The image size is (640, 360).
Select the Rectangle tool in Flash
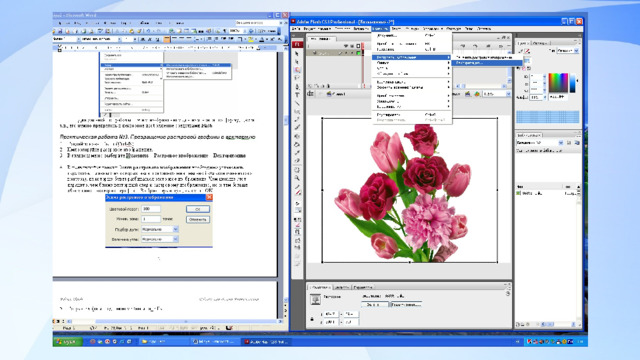click(x=297, y=111)
